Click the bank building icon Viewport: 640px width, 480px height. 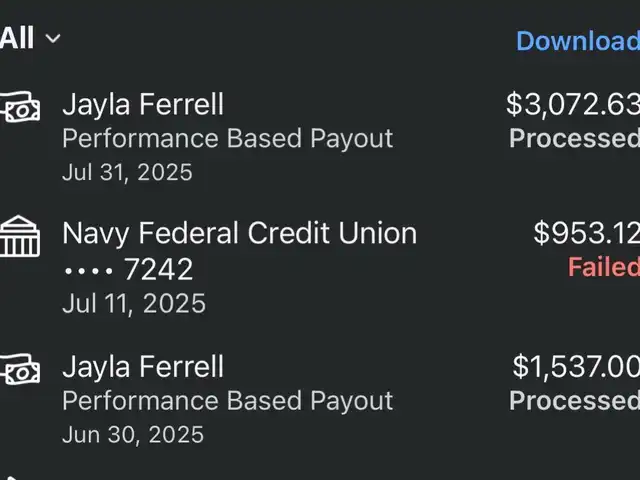(20, 237)
